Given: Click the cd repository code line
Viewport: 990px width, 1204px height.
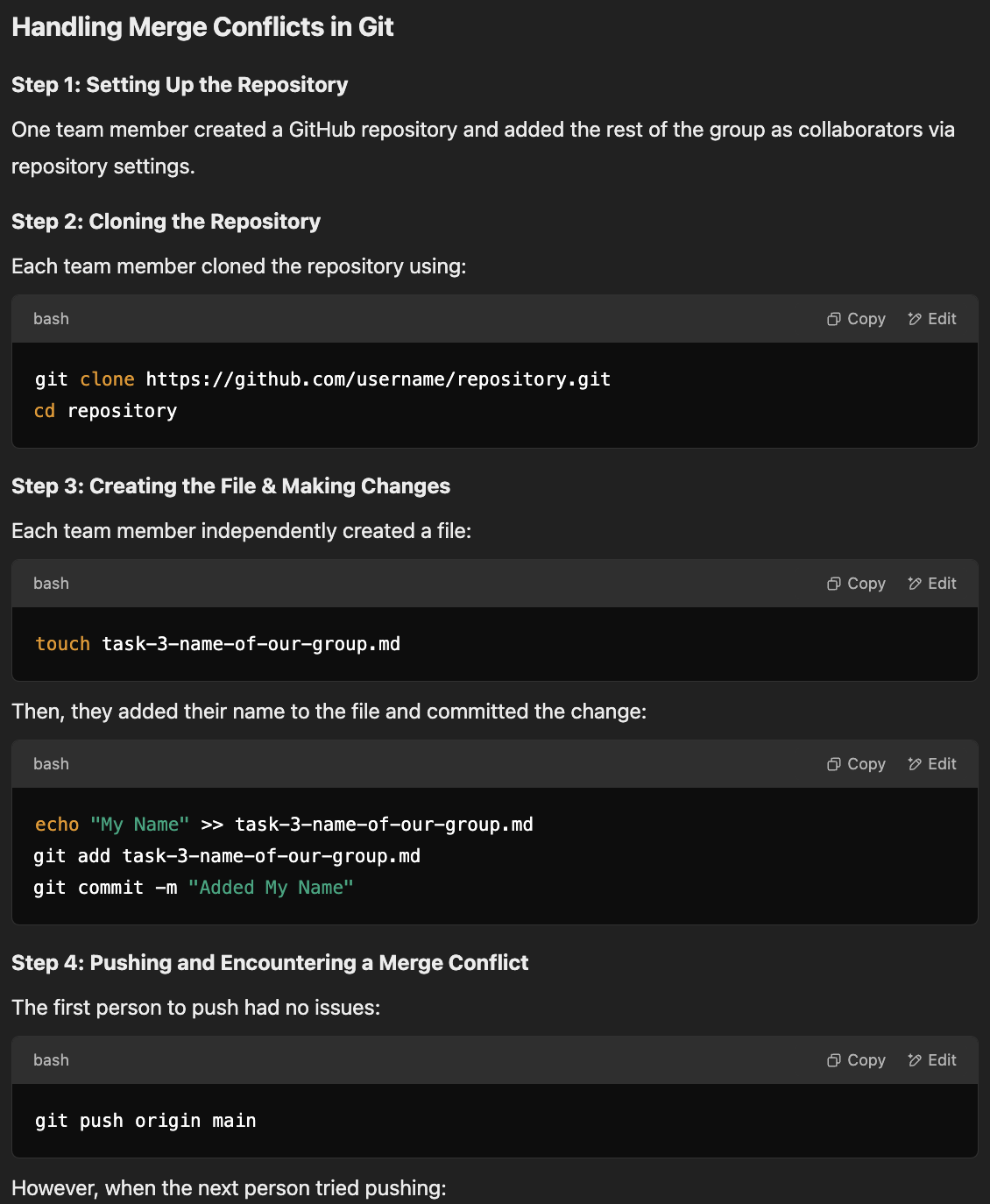Looking at the screenshot, I should click(x=105, y=411).
